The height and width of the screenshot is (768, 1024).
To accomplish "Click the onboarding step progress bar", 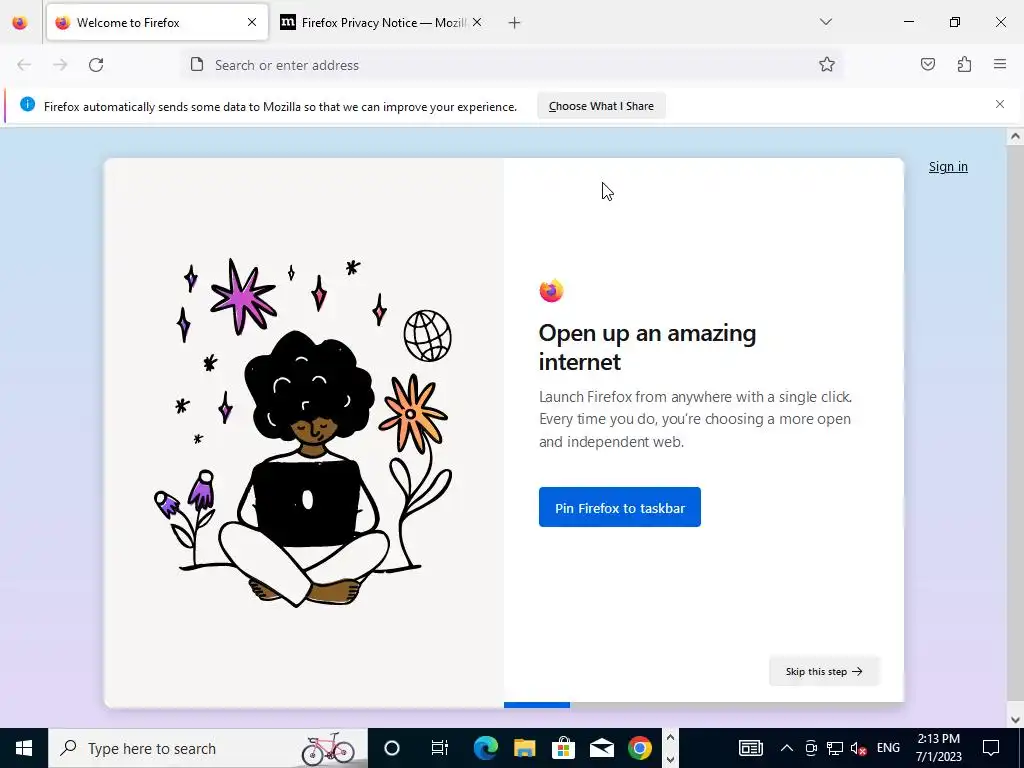I will [704, 705].
